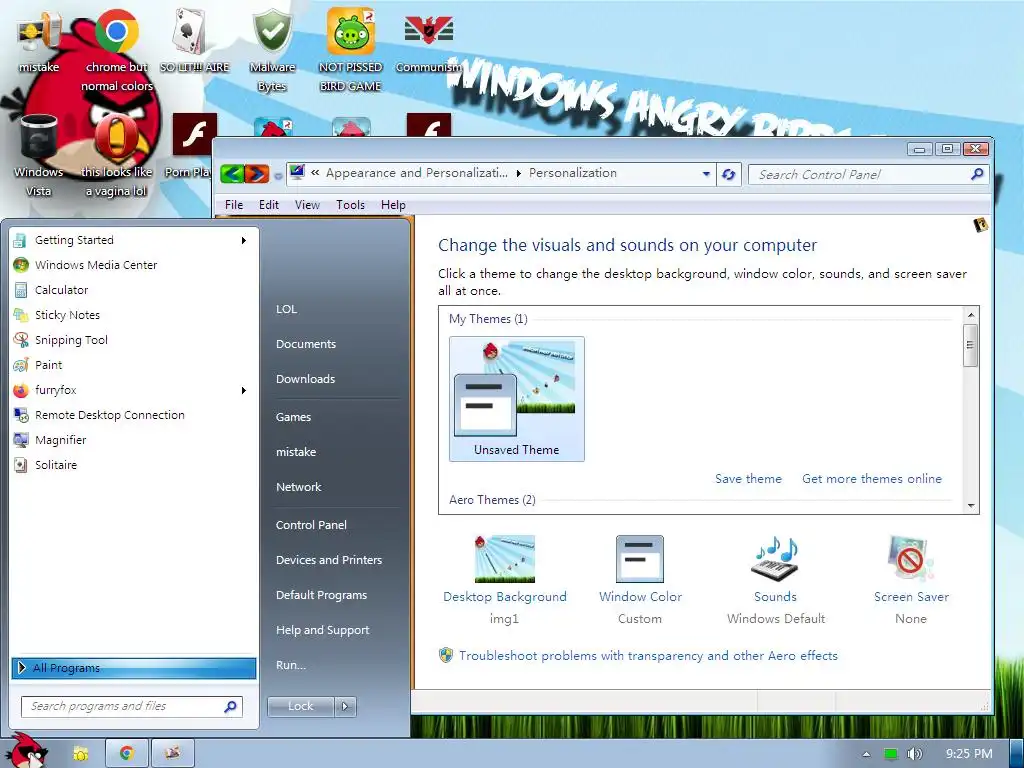Click the search magnifier in Control Panel search
1024x768 pixels.
click(x=977, y=174)
